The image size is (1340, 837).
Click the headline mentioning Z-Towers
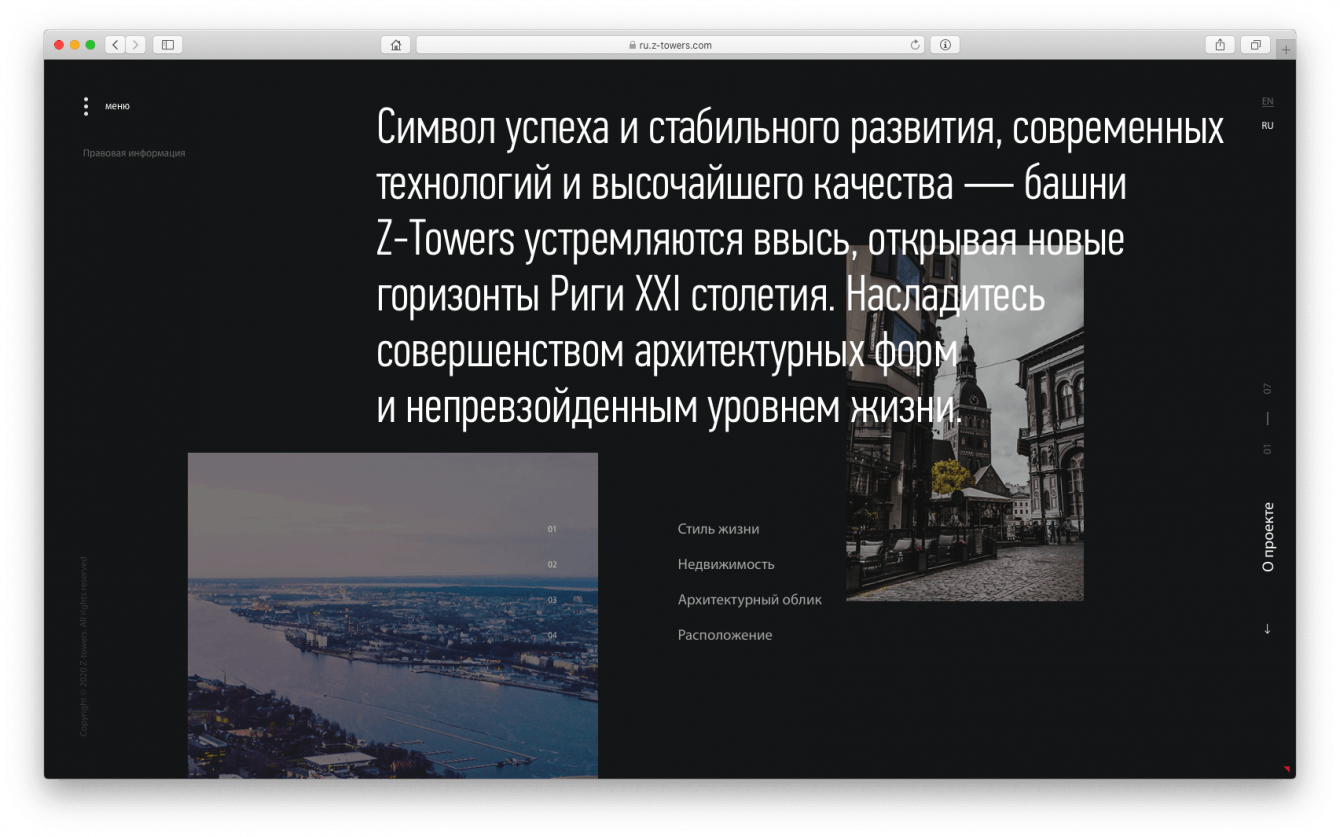point(800,269)
